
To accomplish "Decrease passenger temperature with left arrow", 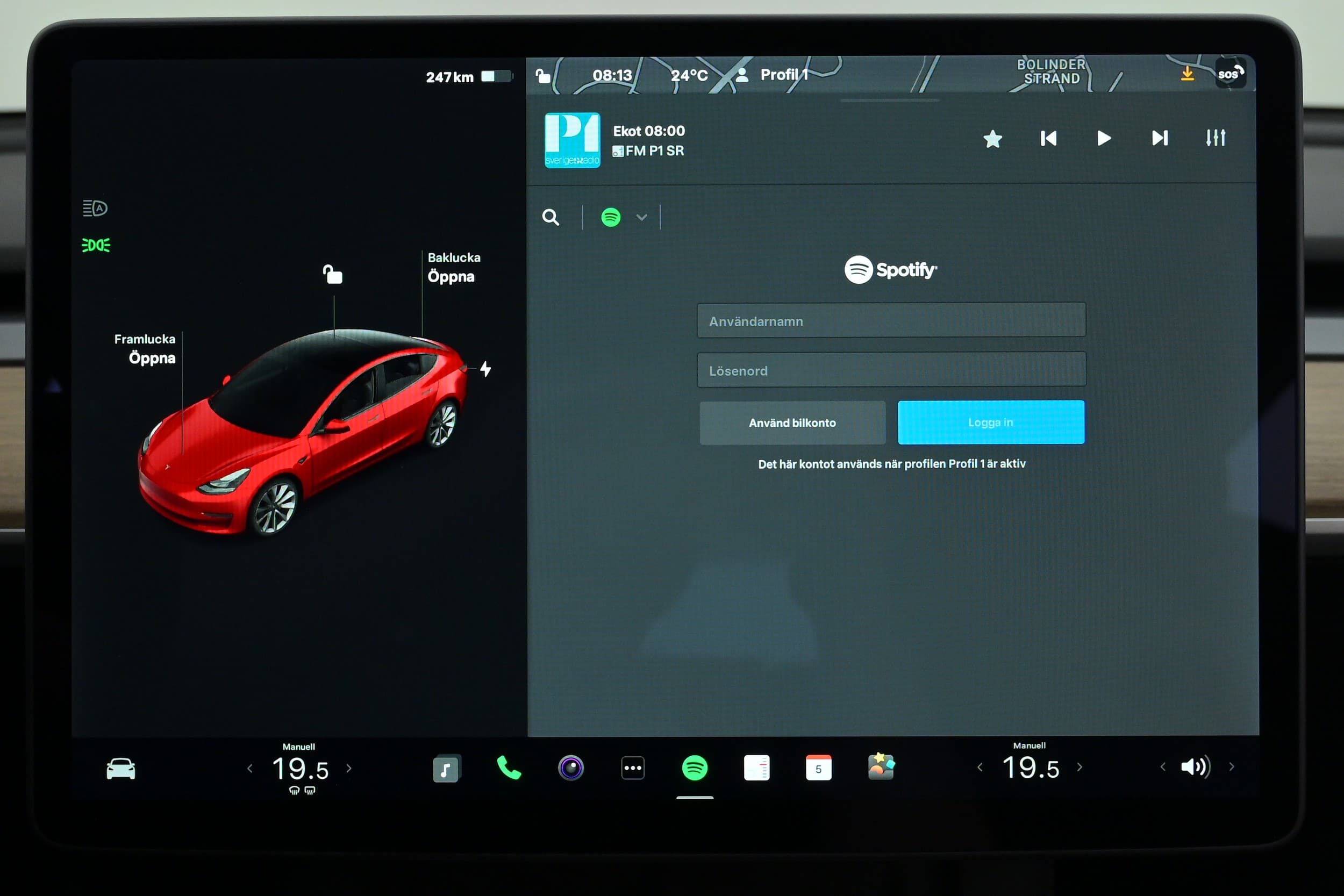I will click(980, 768).
